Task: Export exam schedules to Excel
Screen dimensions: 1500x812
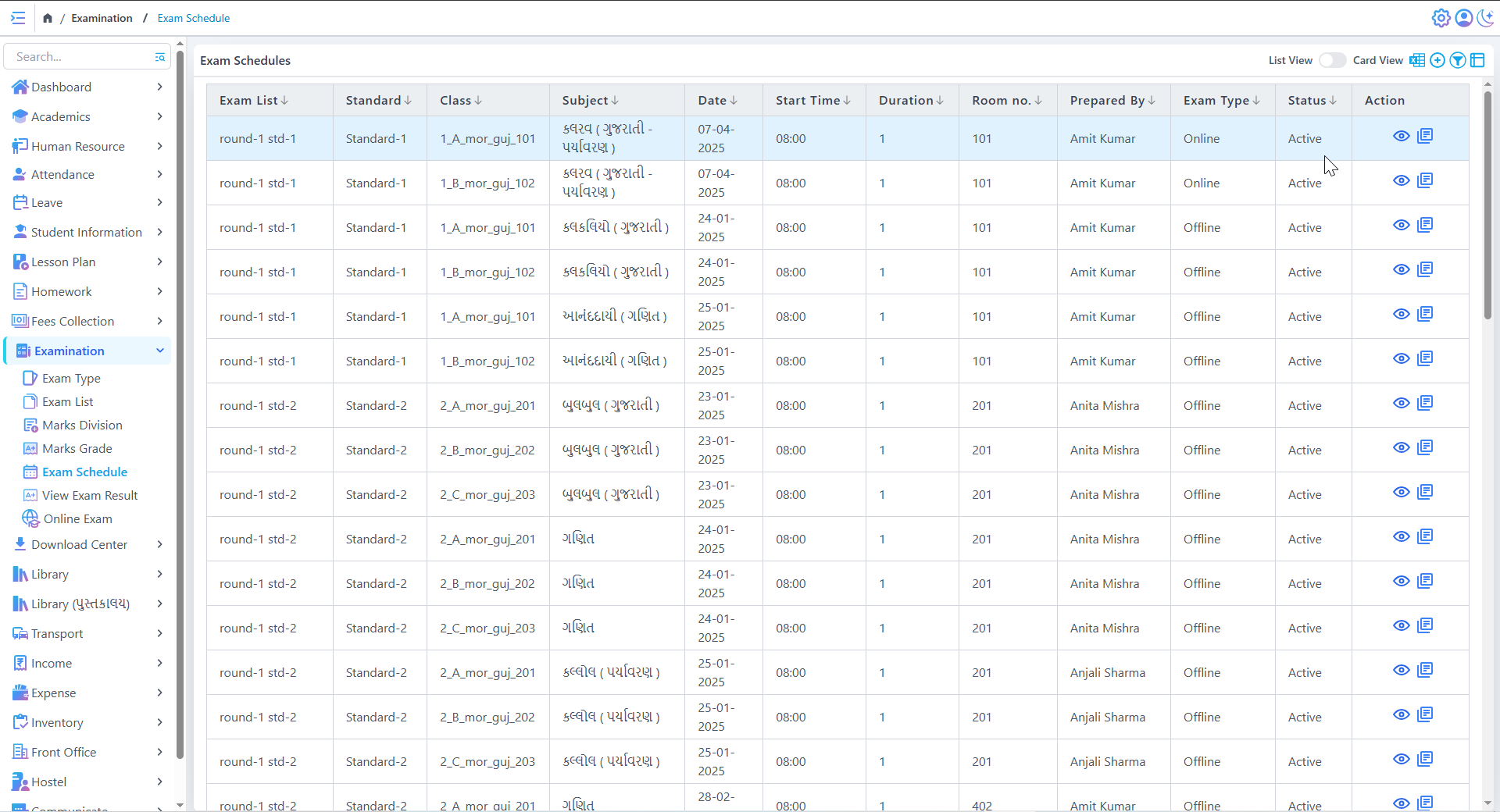Action: pyautogui.click(x=1416, y=60)
